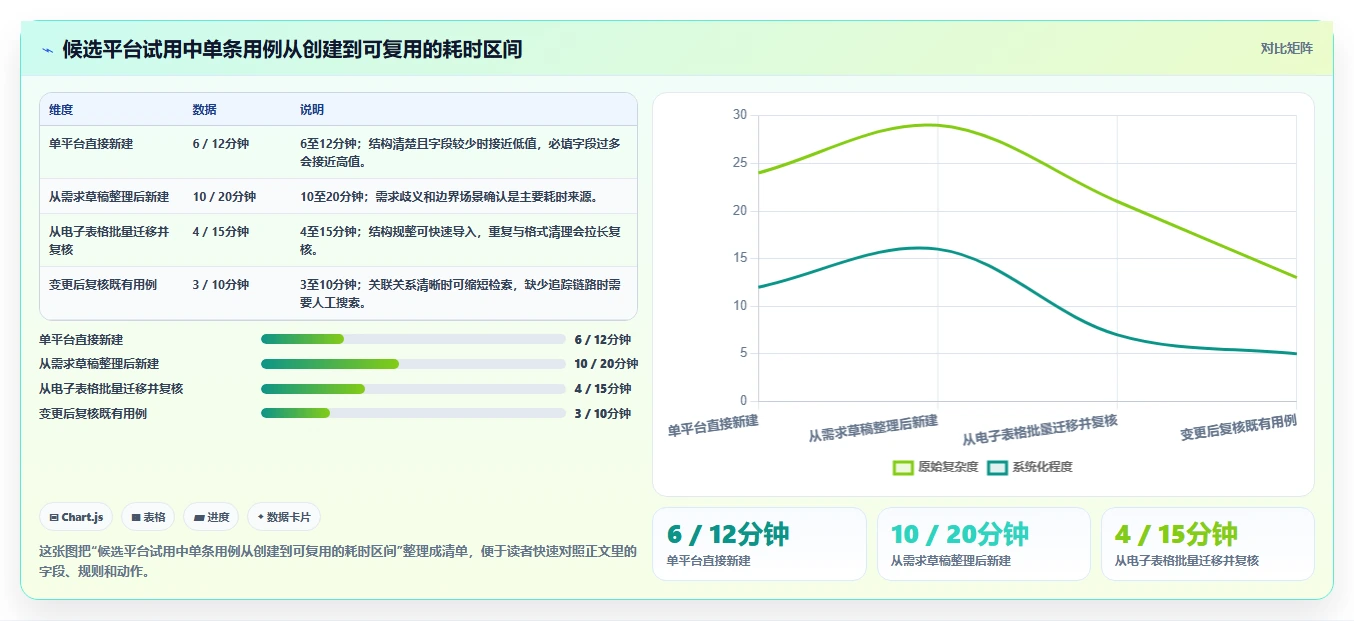1354x621 pixels.
Task: Click the 说明 table column header
Action: pos(312,110)
